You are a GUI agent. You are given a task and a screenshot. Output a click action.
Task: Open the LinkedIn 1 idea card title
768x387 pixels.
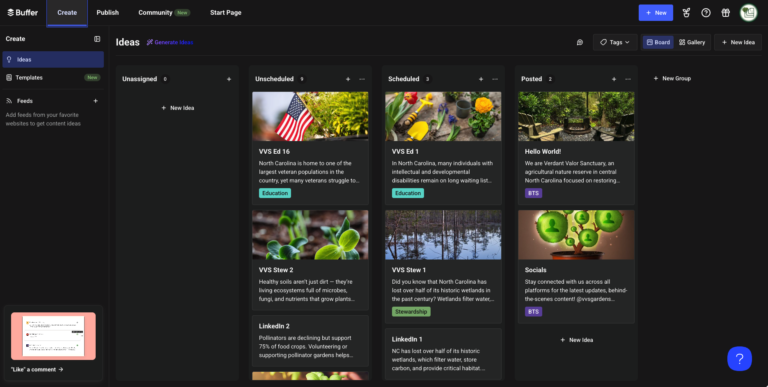[407, 339]
